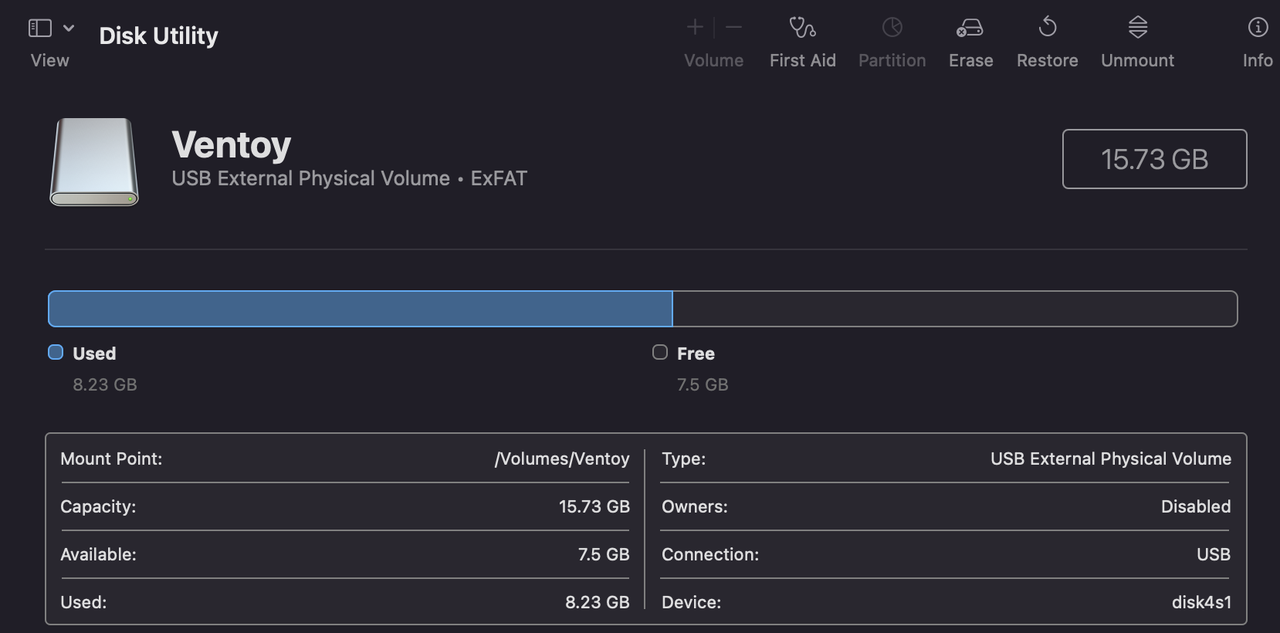Click the Ventoy volume name
The width and height of the screenshot is (1280, 633).
(231, 145)
